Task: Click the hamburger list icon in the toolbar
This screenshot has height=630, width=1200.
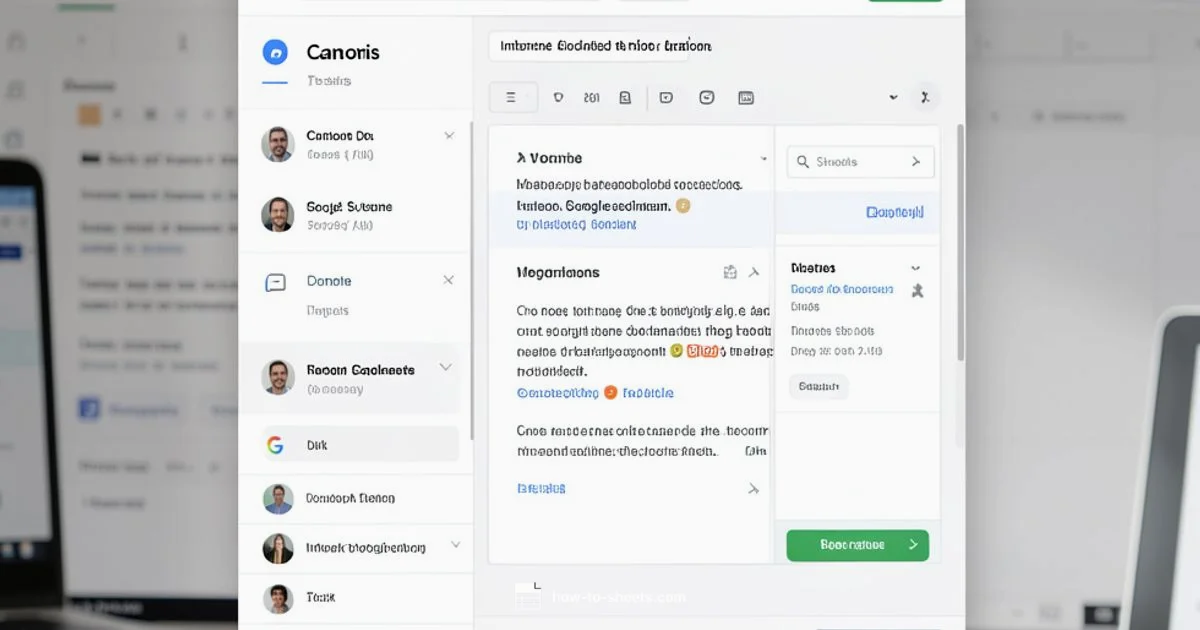Action: tap(511, 98)
